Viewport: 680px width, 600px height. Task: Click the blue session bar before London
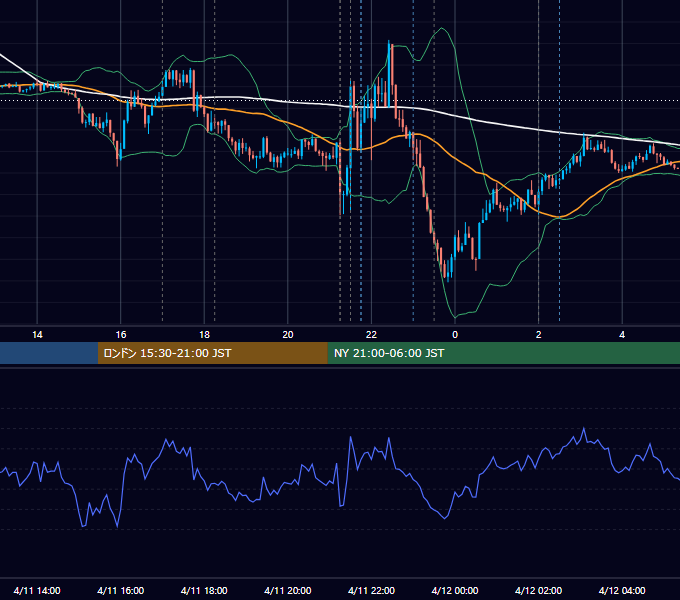coord(49,353)
